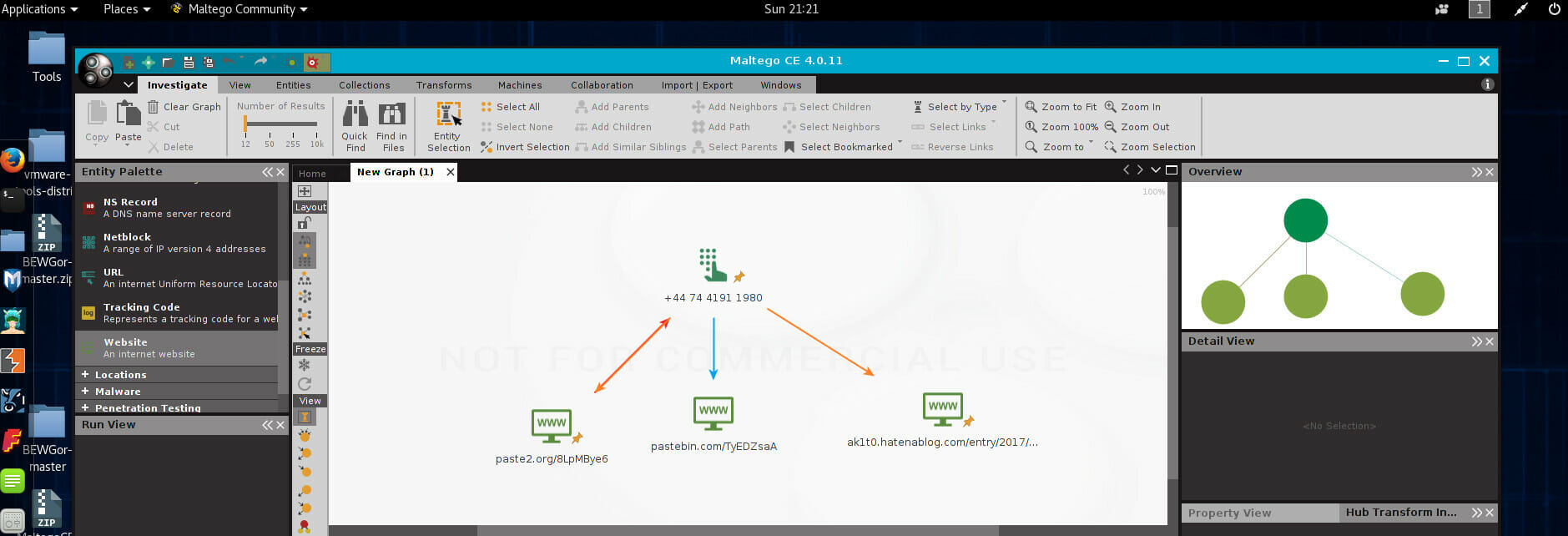Open the Maltego Community menu in top bar

pyautogui.click(x=240, y=9)
